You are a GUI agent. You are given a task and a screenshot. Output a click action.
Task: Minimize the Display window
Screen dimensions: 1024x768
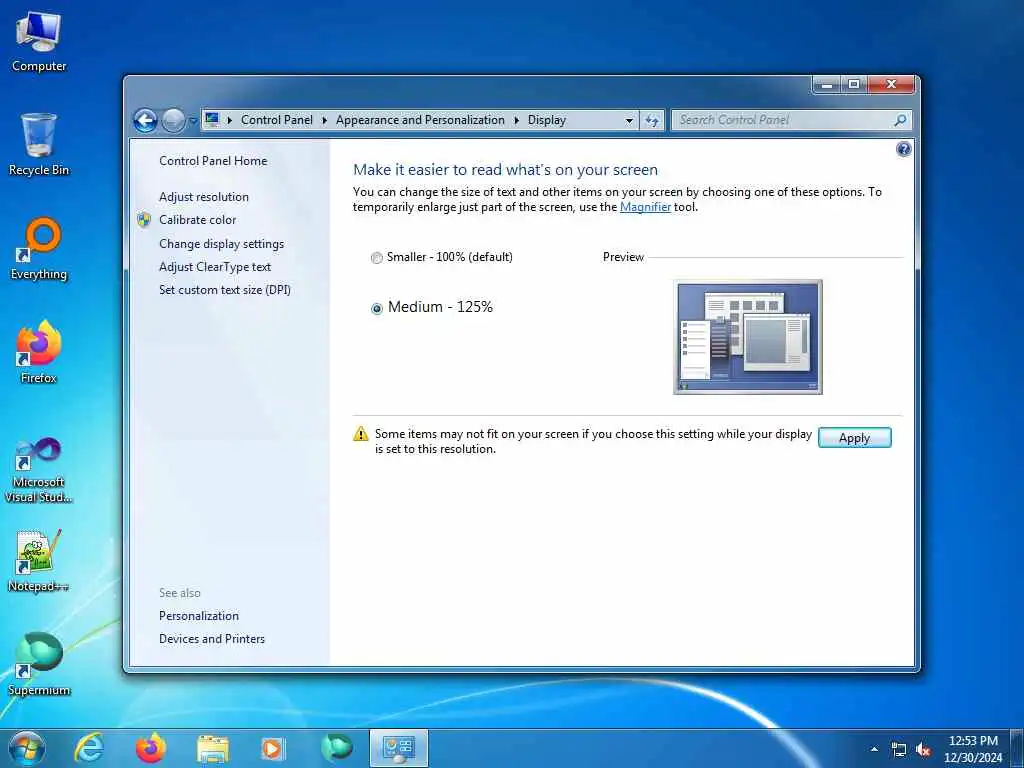tap(827, 84)
